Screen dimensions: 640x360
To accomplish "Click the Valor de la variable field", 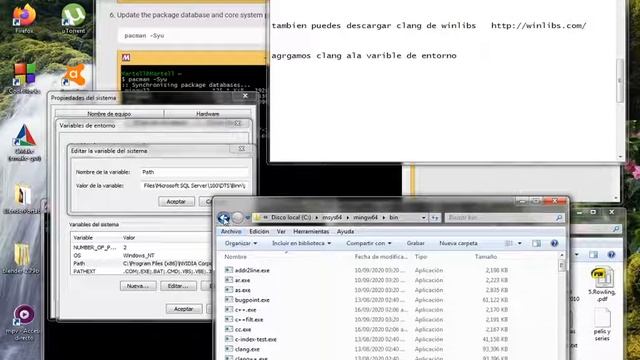I will 194,186.
